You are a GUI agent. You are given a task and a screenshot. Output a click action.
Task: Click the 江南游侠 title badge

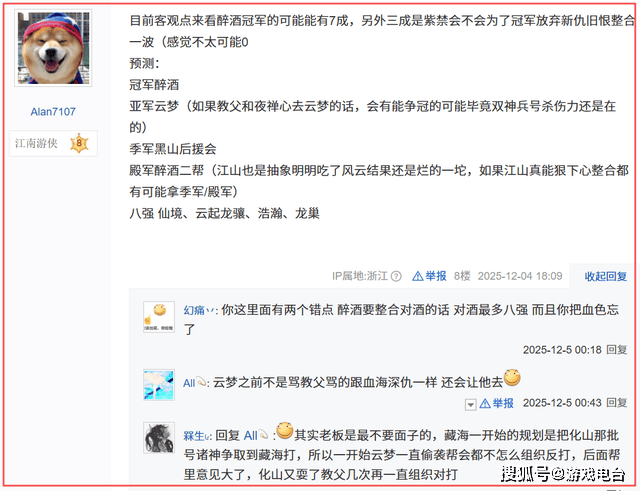click(x=36, y=143)
